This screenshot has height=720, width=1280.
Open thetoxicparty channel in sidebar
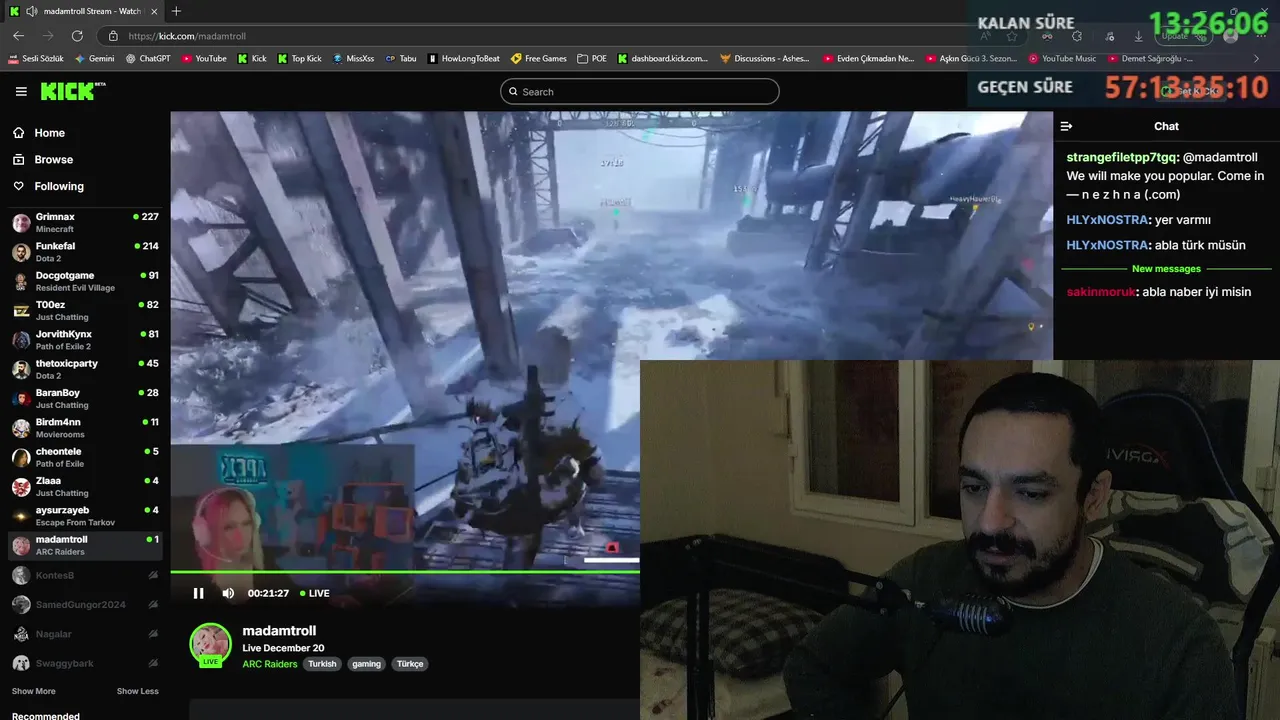(84, 369)
